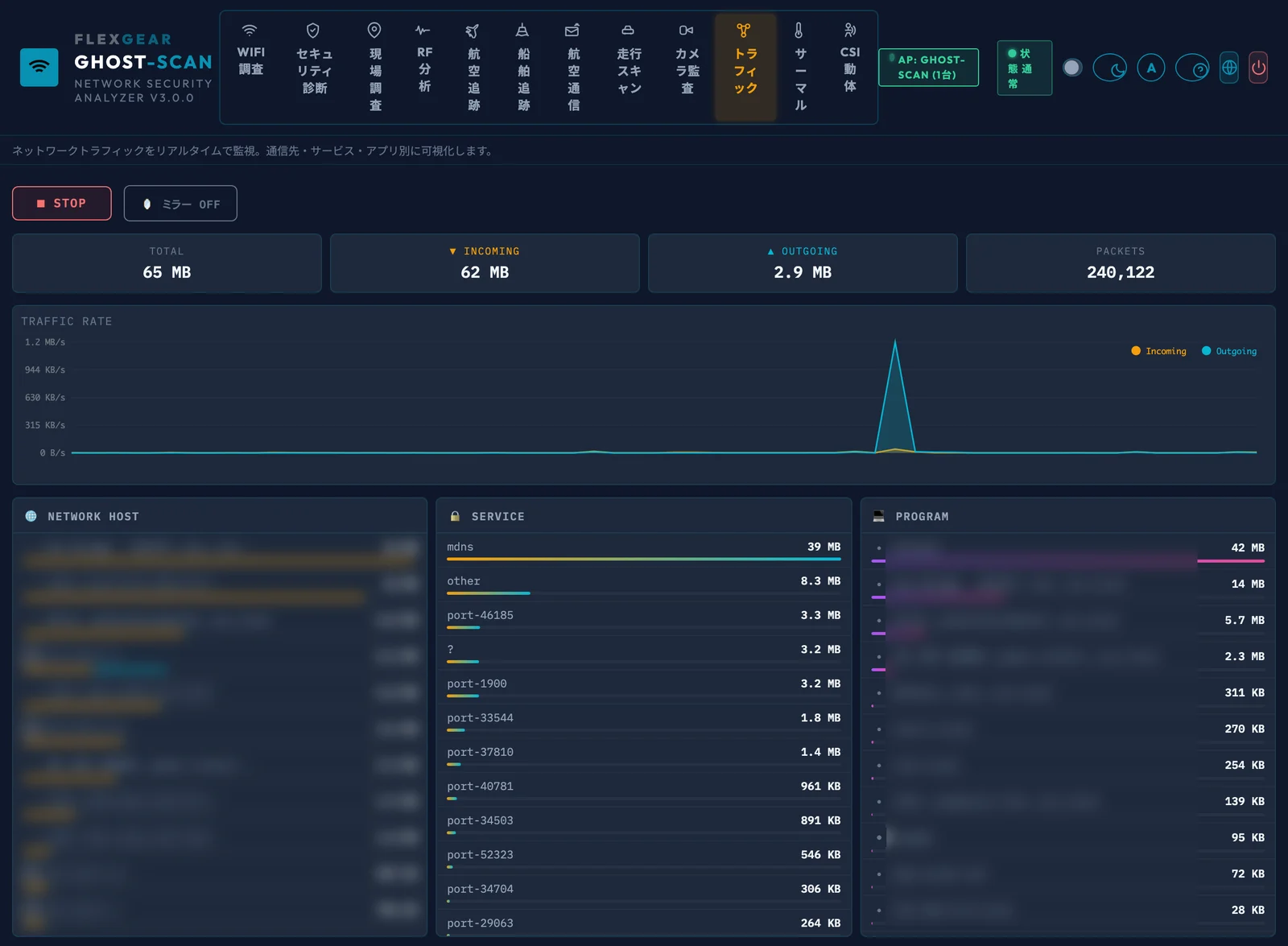The width and height of the screenshot is (1288, 946).
Task: Go to the CSI動体 tab
Action: tap(850, 59)
